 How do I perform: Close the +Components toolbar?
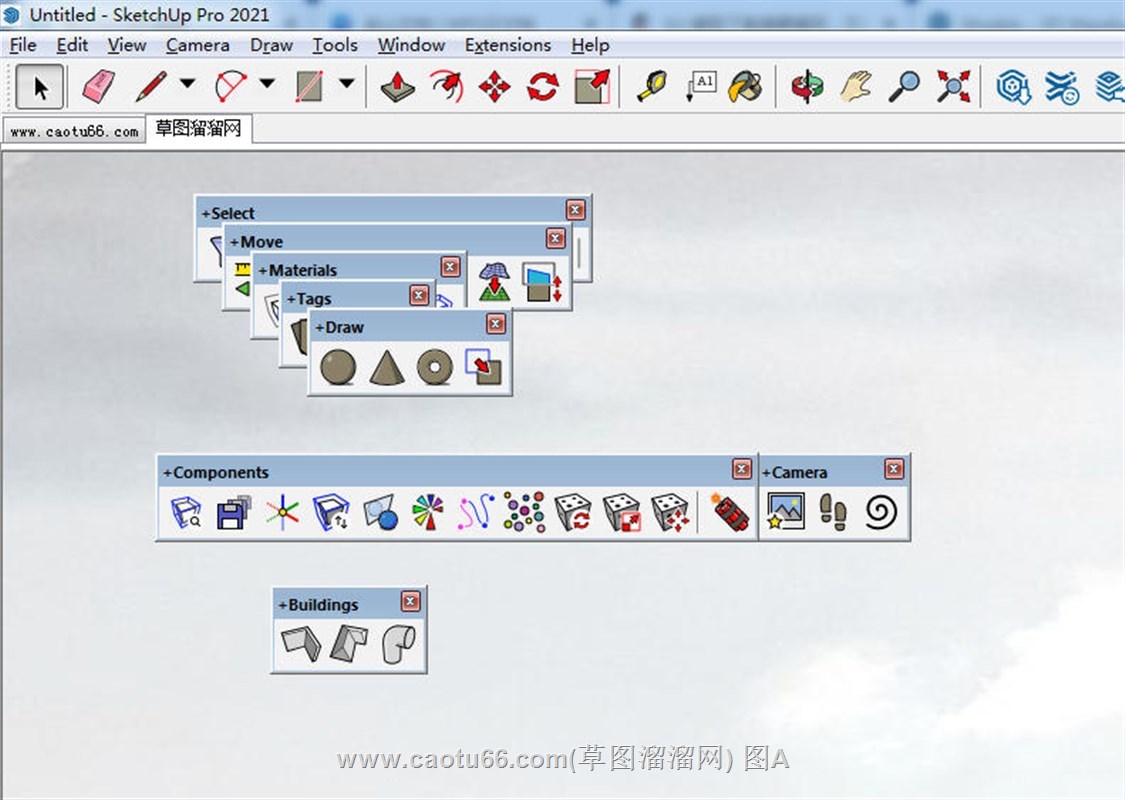point(742,469)
